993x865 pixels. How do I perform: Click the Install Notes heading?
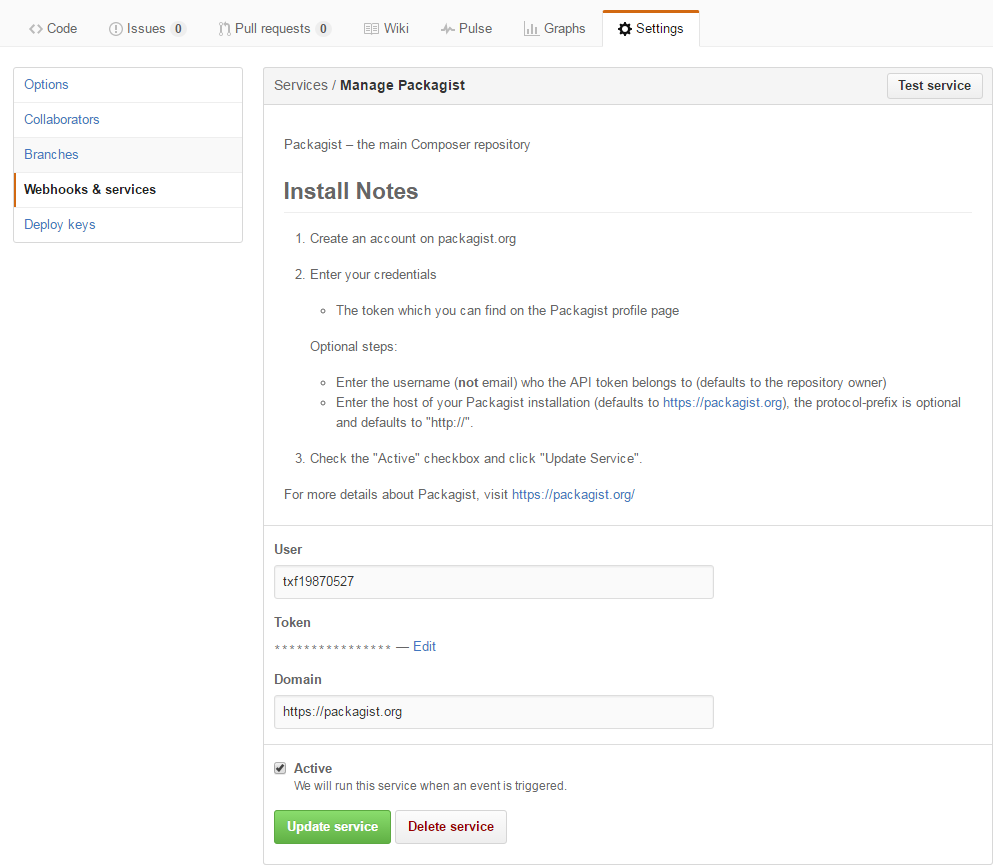[350, 191]
